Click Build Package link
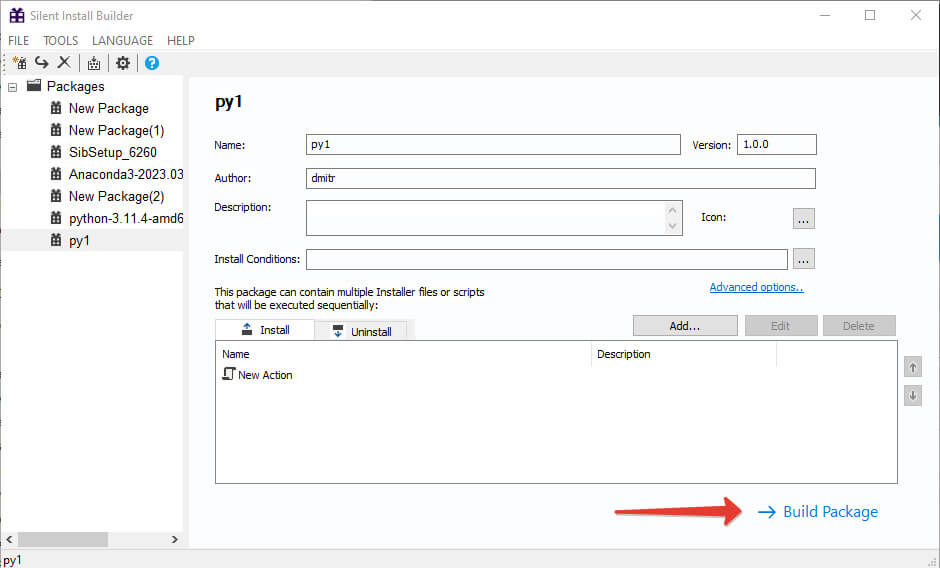Viewport: 940px width, 568px height. [x=818, y=512]
